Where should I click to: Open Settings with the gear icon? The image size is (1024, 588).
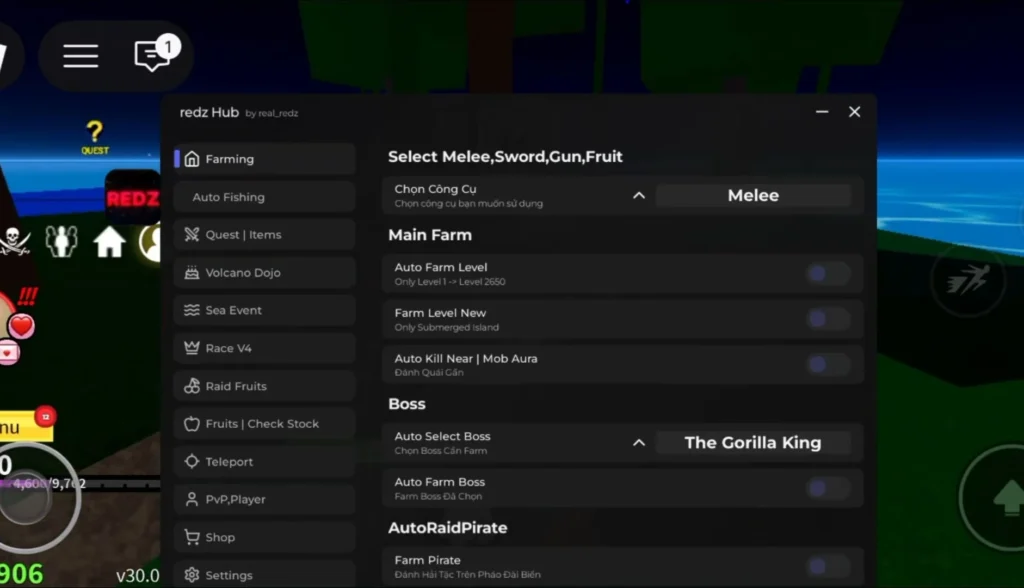[x=191, y=574]
